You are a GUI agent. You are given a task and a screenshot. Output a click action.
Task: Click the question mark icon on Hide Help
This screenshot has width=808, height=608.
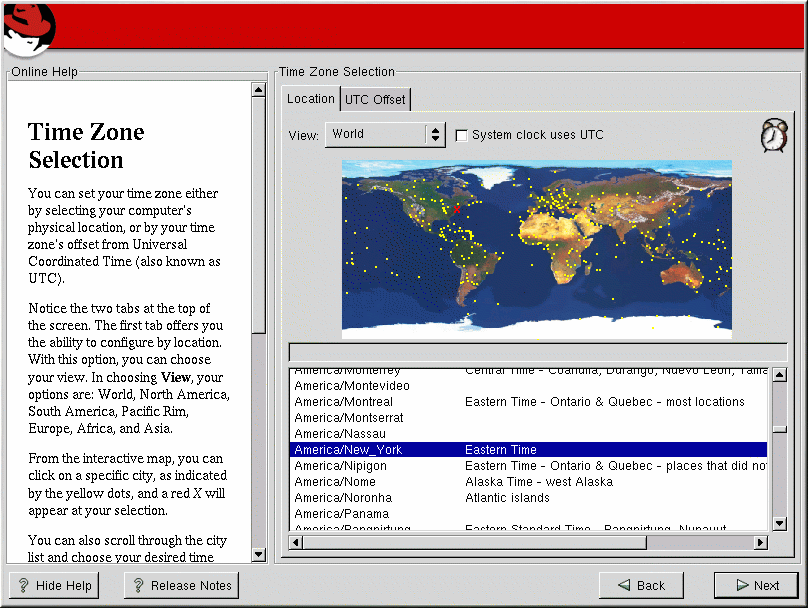[23, 585]
